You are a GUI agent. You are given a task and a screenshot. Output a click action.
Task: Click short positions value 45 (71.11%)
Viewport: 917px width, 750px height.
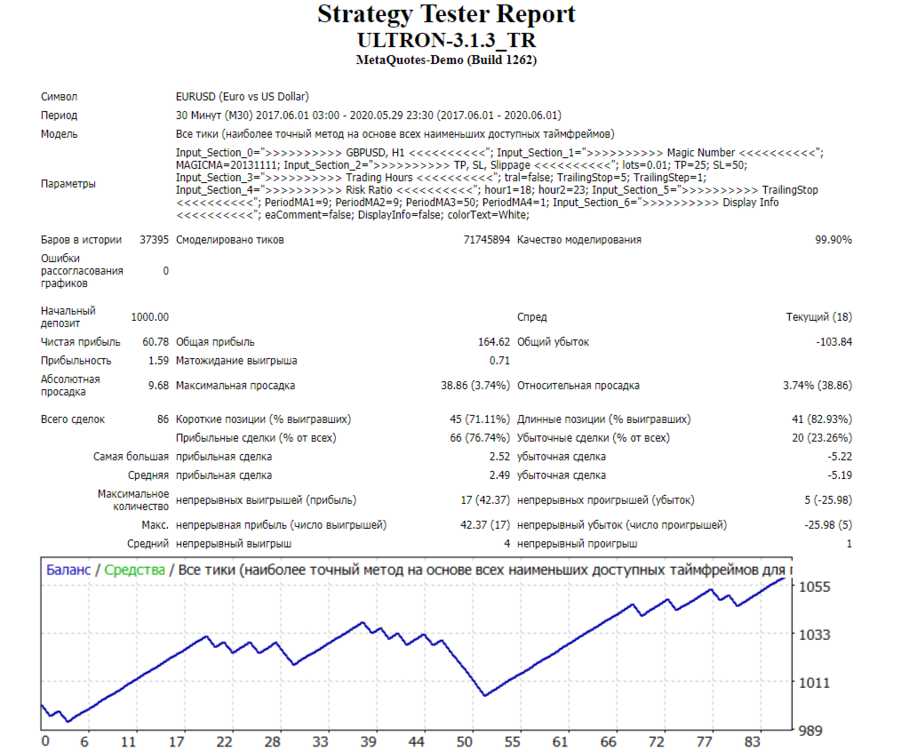480,419
